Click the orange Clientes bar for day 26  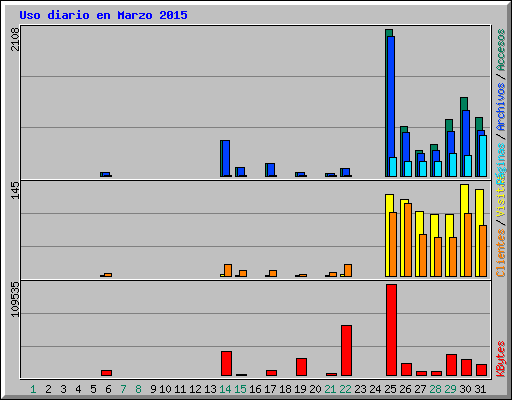408,240
